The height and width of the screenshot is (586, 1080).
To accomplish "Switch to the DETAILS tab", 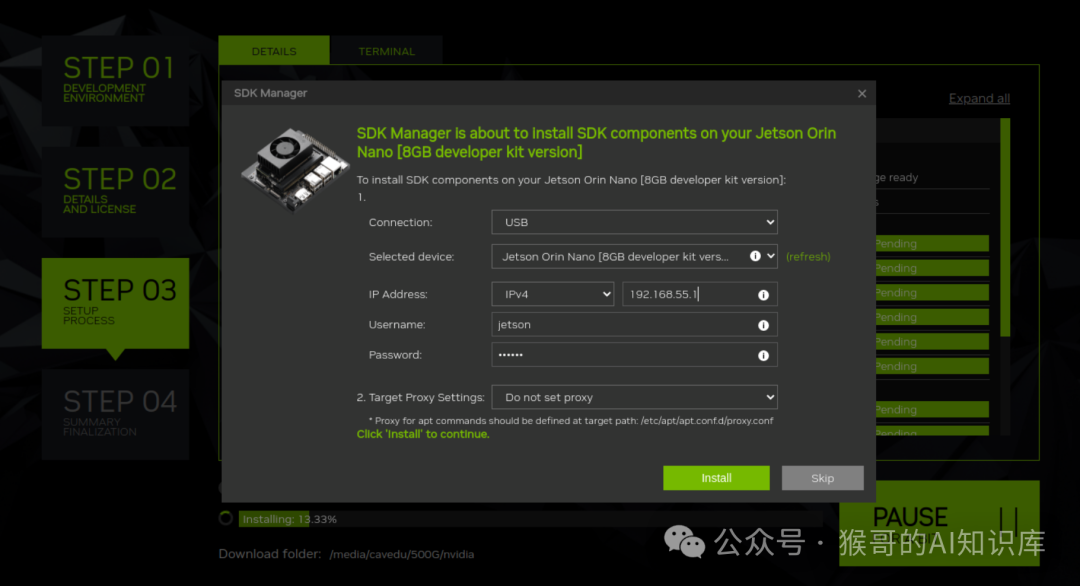I will click(x=274, y=51).
